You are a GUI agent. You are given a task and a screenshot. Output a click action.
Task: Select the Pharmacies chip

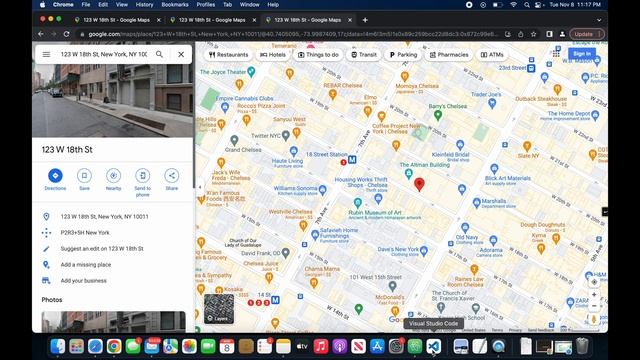point(449,55)
